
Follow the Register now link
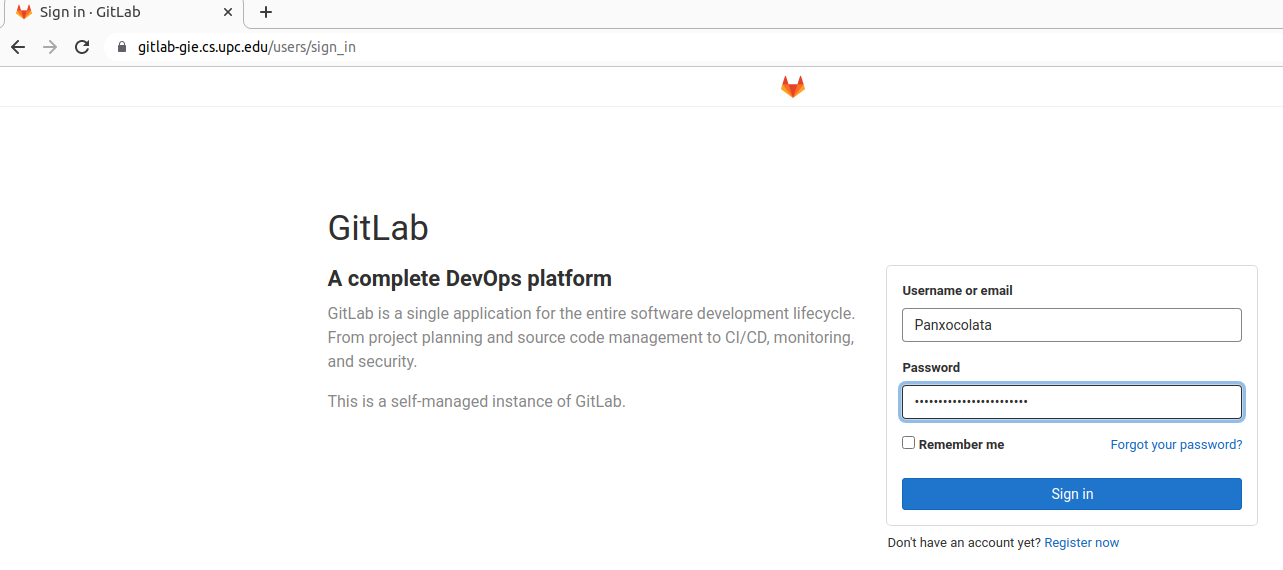pos(1081,543)
